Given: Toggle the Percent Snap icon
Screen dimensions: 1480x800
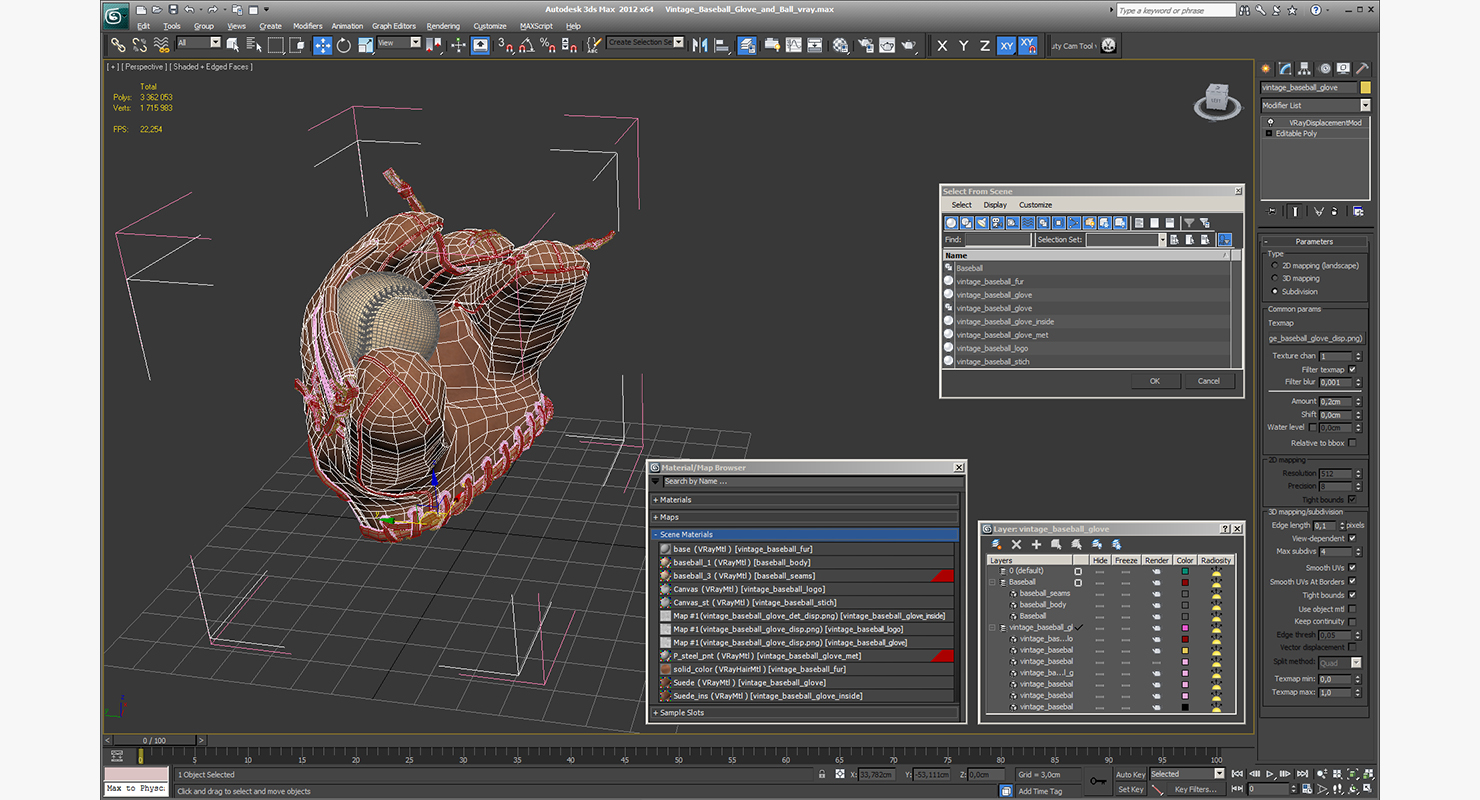Looking at the screenshot, I should [x=548, y=45].
